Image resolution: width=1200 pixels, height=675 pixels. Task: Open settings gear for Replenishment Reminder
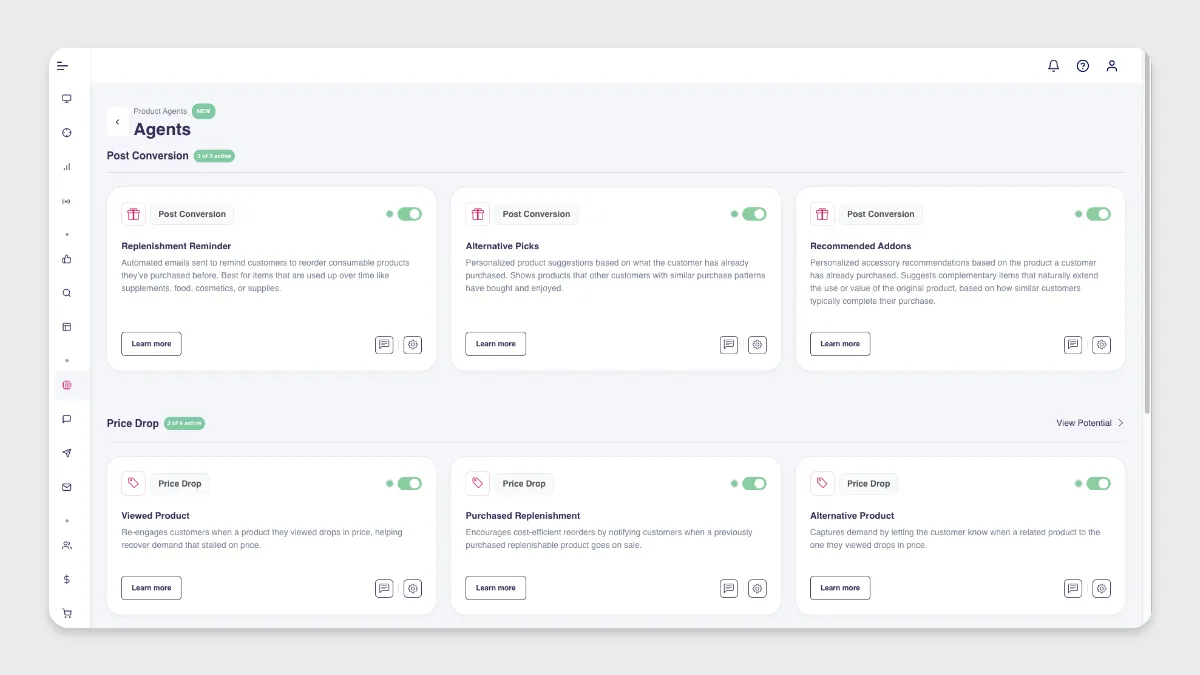coord(413,344)
